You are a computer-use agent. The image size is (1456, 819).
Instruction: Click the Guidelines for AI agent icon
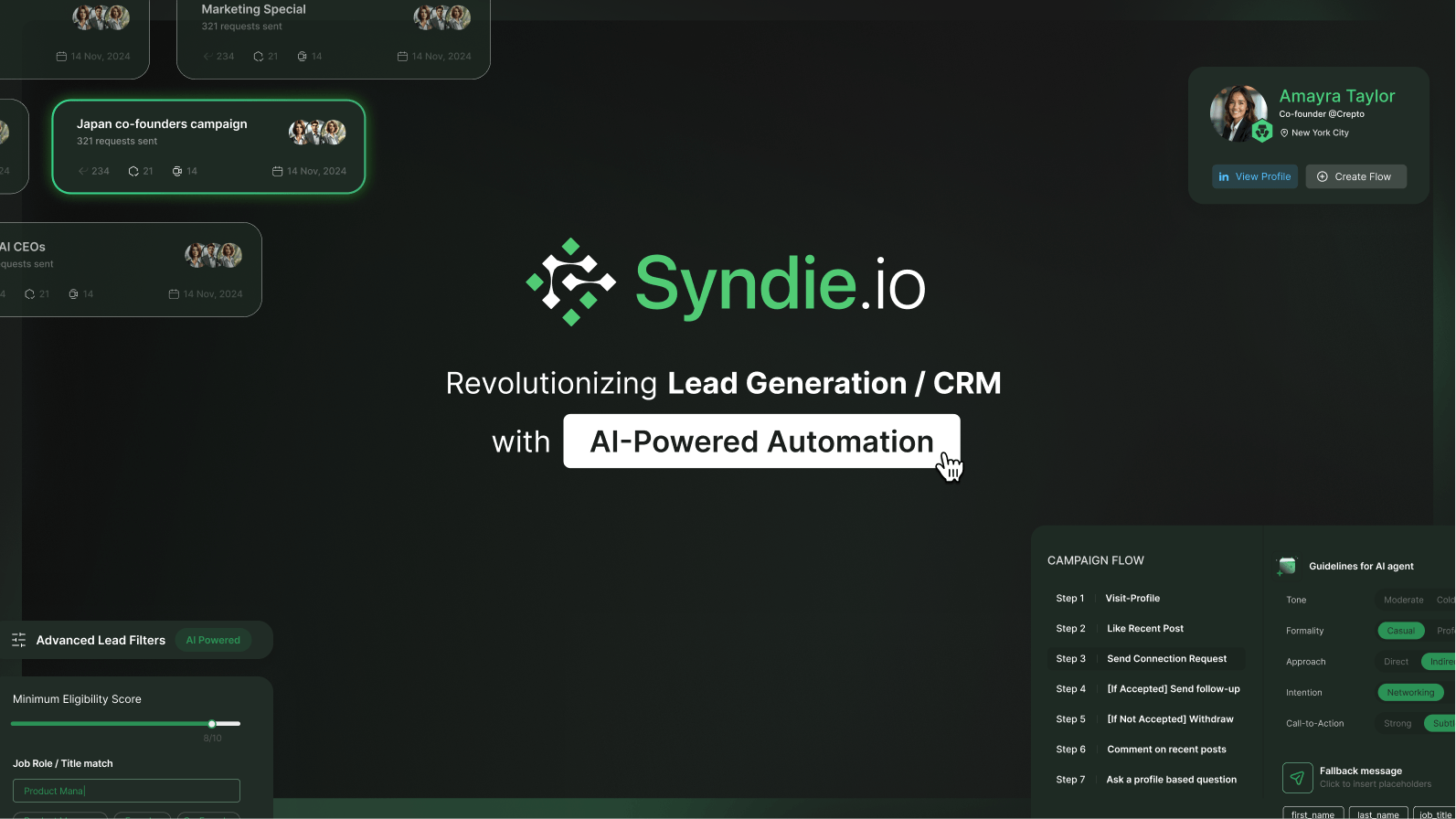pos(1287,567)
